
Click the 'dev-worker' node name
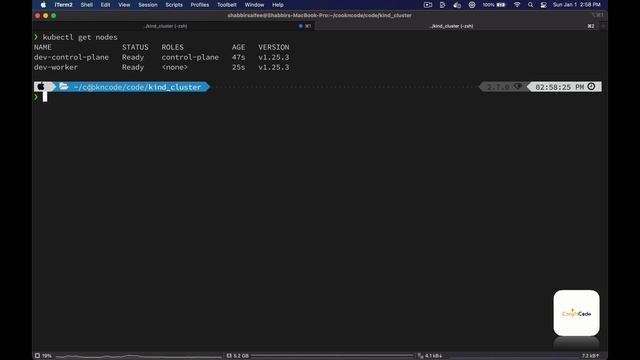[56, 67]
